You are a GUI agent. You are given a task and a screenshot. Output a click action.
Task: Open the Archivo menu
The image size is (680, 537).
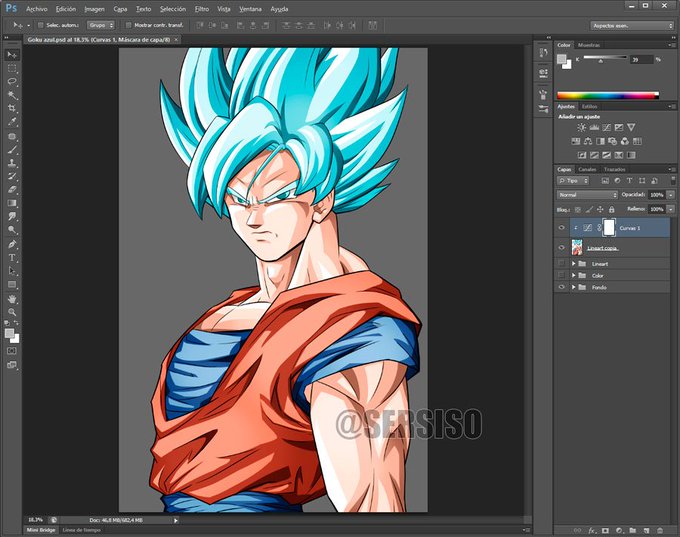pyautogui.click(x=37, y=9)
